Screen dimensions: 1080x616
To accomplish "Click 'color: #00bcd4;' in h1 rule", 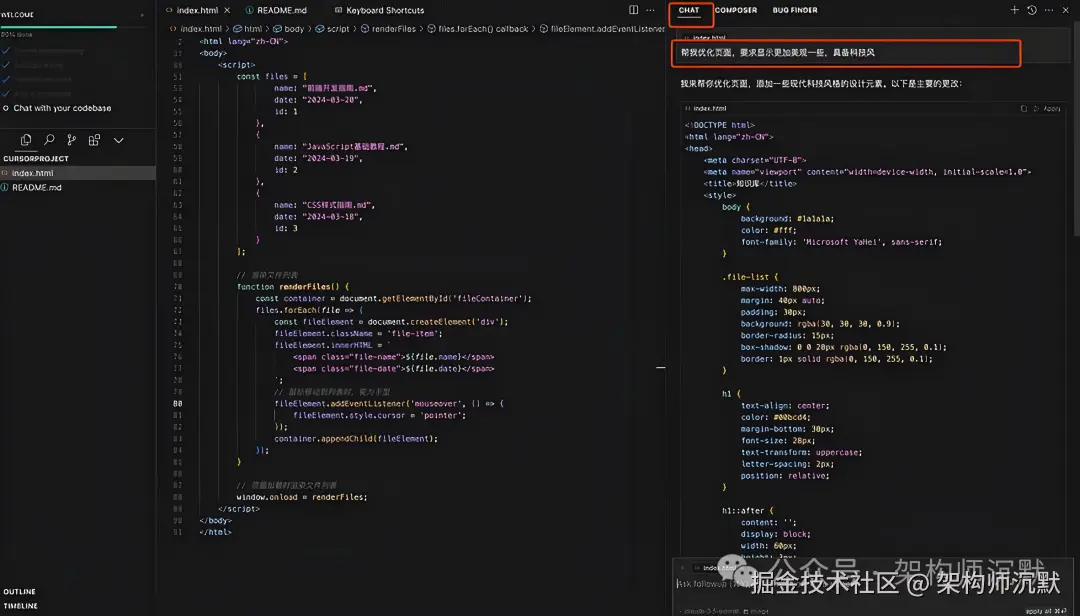I will coord(776,417).
